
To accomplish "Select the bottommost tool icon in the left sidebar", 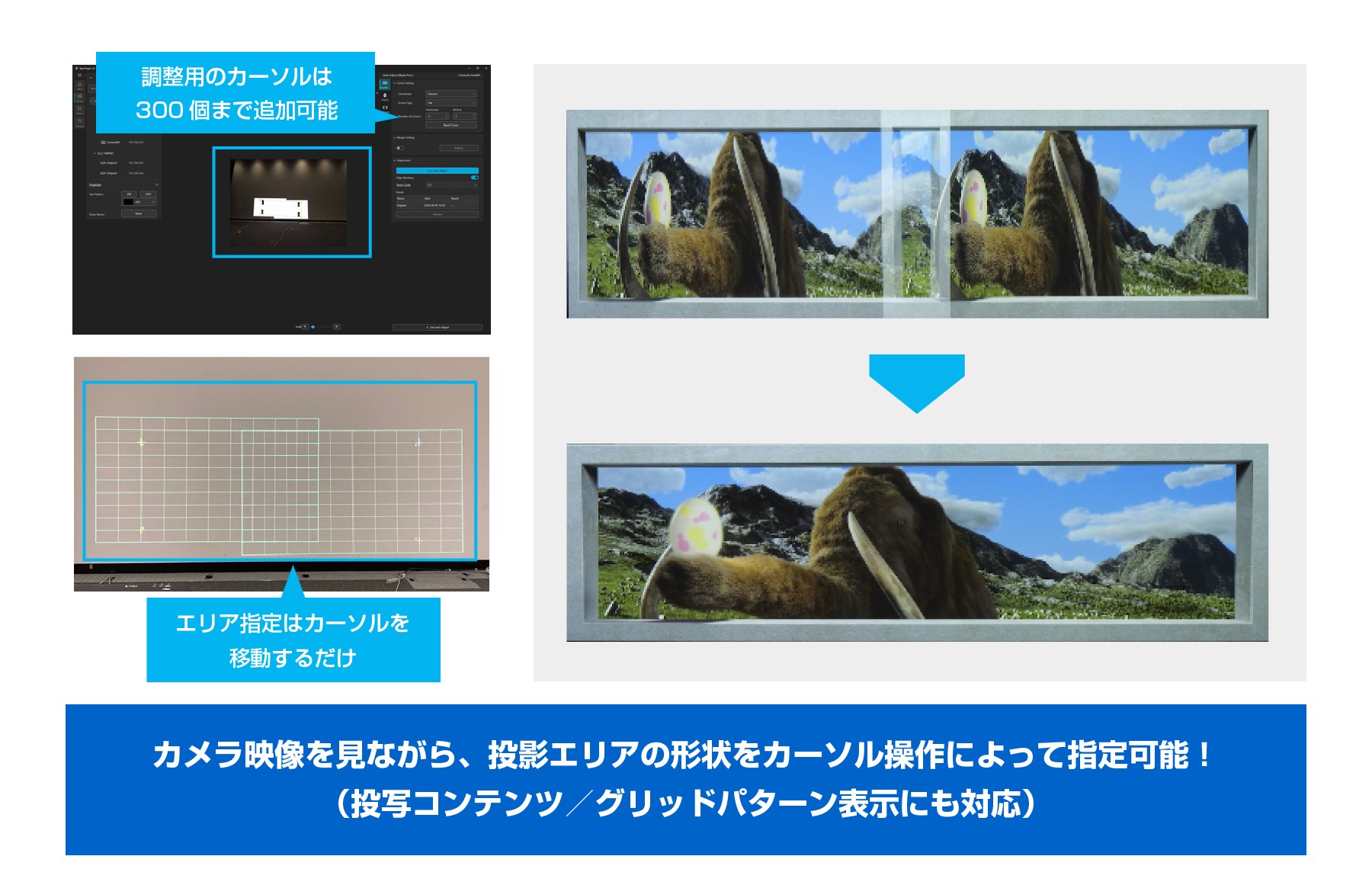I will point(79,120).
